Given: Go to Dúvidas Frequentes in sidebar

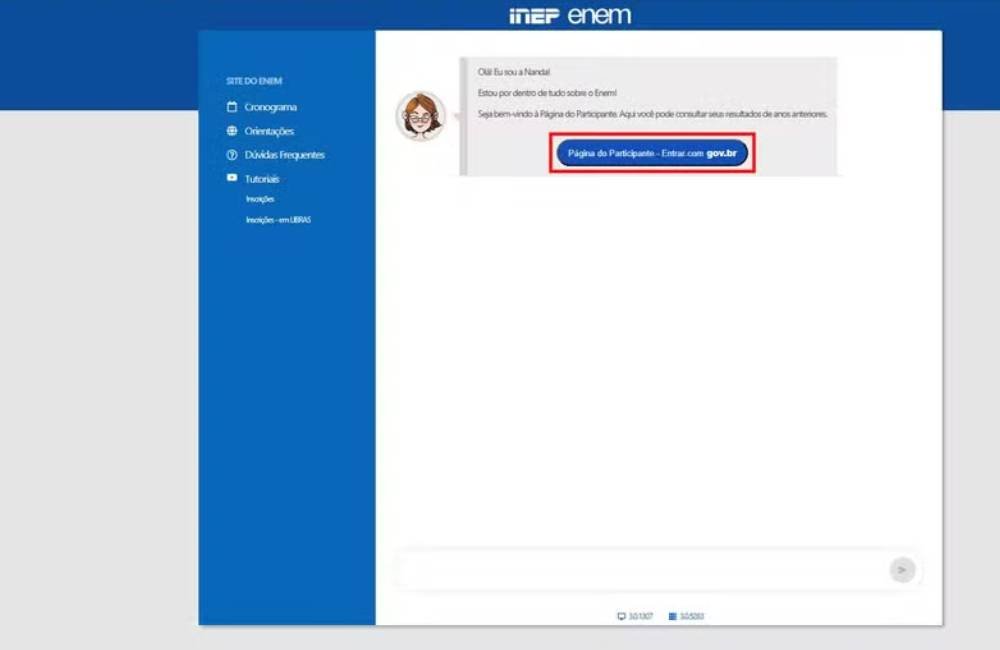Looking at the screenshot, I should pyautogui.click(x=284, y=155).
